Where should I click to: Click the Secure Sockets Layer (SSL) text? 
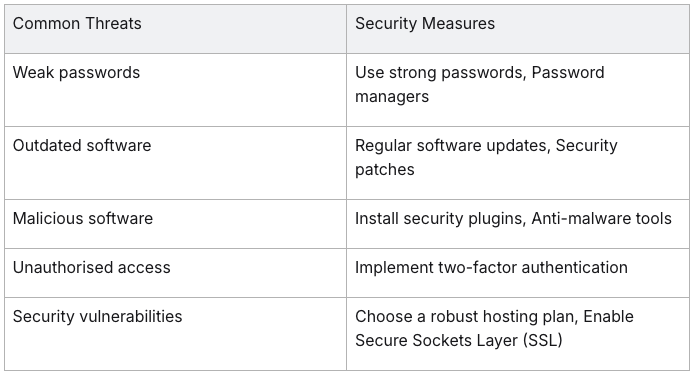click(459, 341)
